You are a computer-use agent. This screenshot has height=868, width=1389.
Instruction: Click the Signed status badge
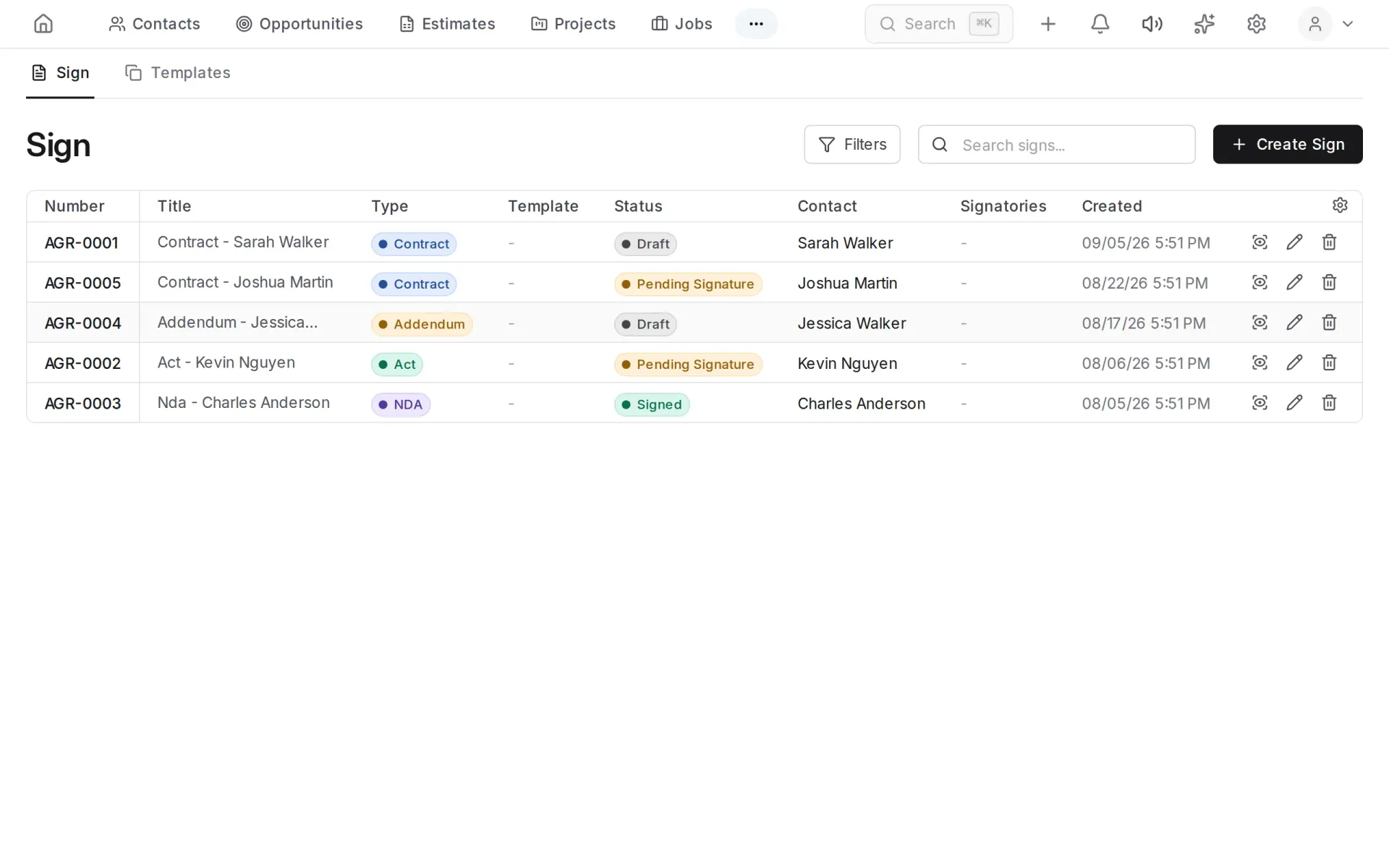[x=652, y=404]
